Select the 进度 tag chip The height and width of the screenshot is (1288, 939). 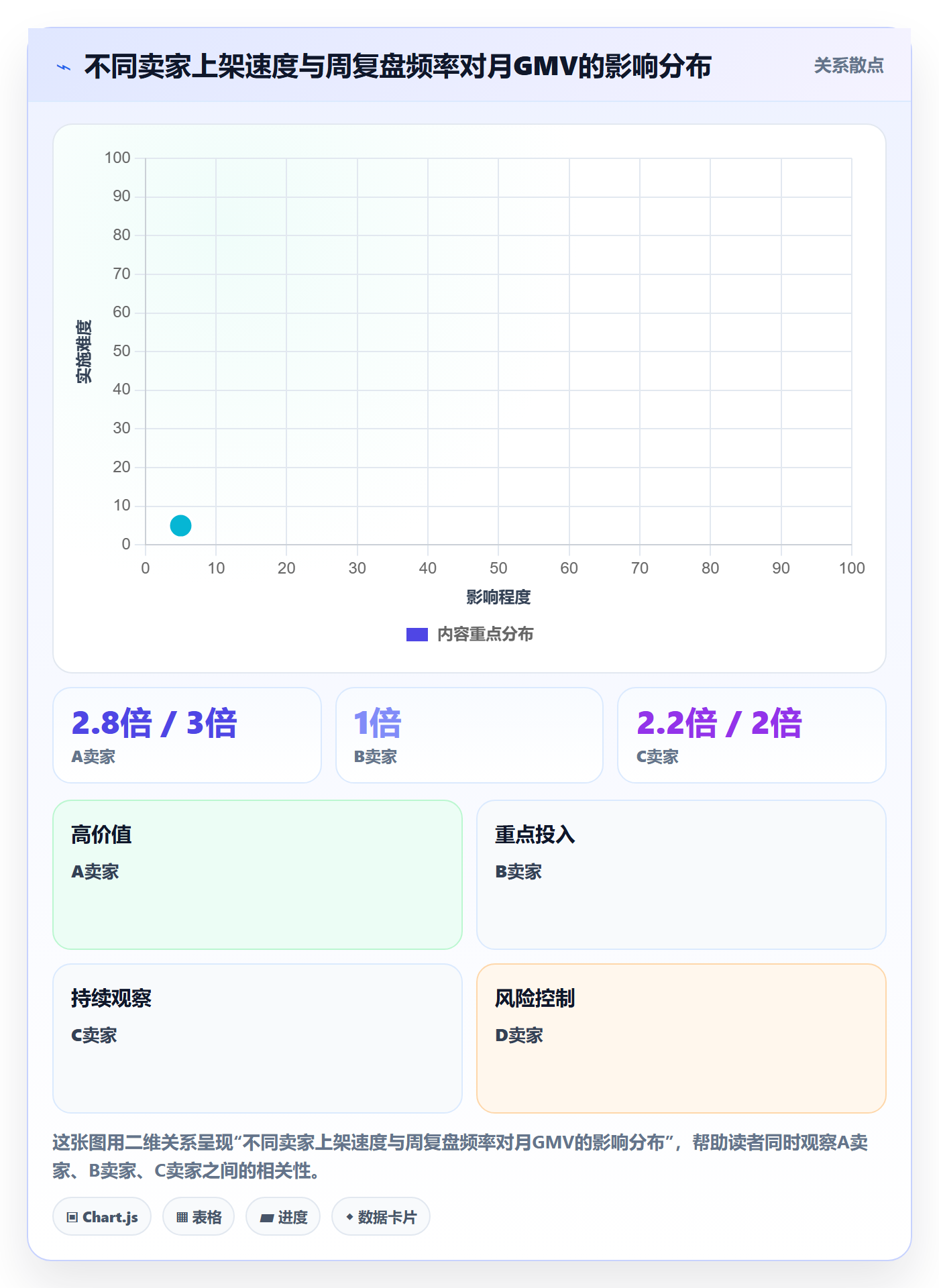click(283, 1216)
